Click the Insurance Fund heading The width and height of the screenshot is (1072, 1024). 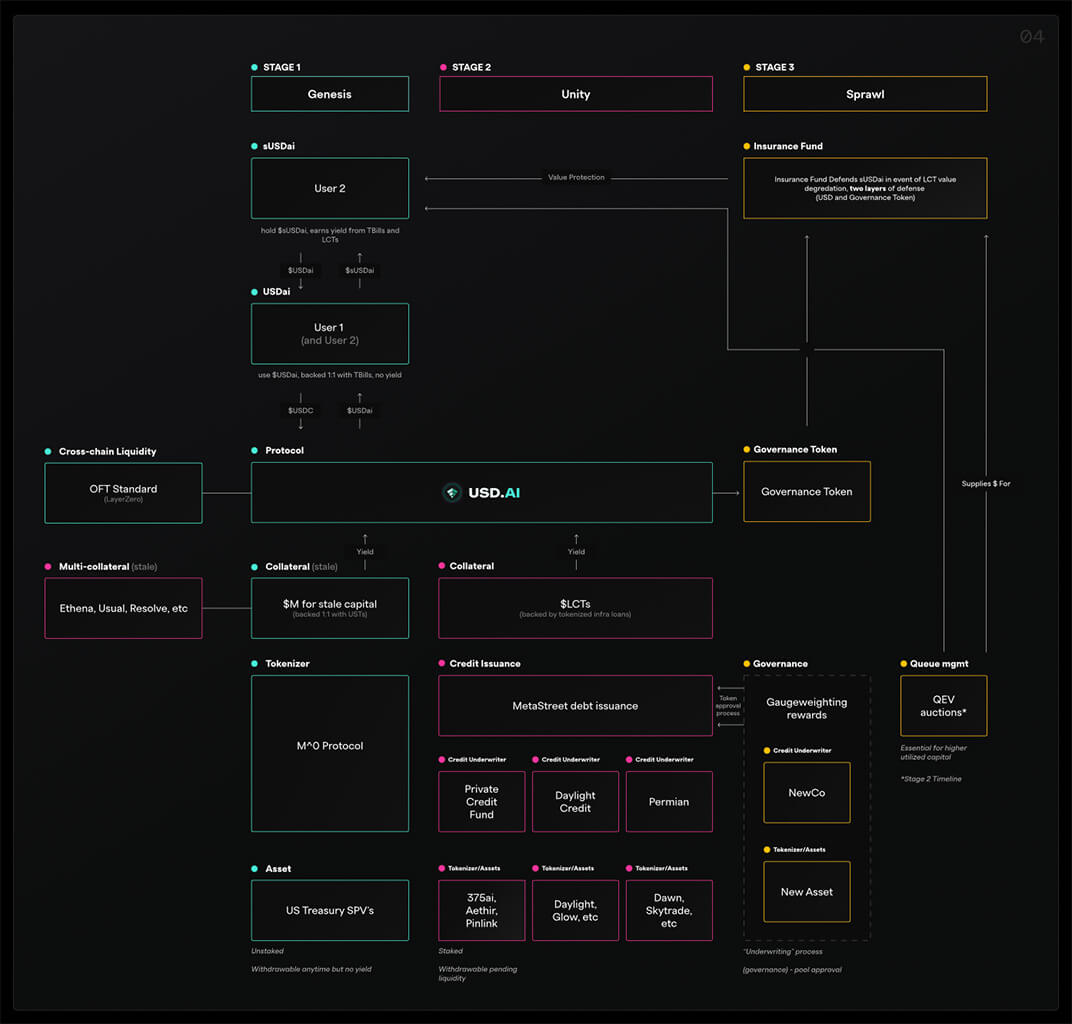[788, 146]
